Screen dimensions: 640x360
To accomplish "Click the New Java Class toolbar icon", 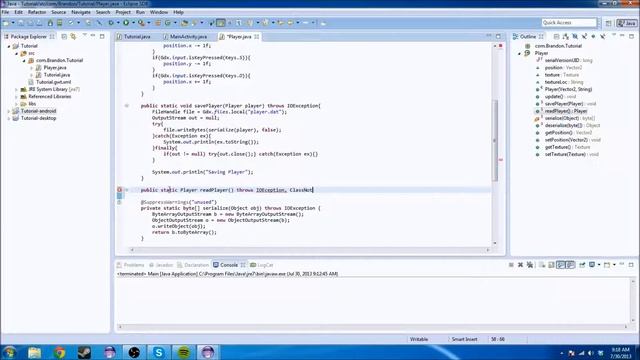I will pyautogui.click(x=167, y=23).
